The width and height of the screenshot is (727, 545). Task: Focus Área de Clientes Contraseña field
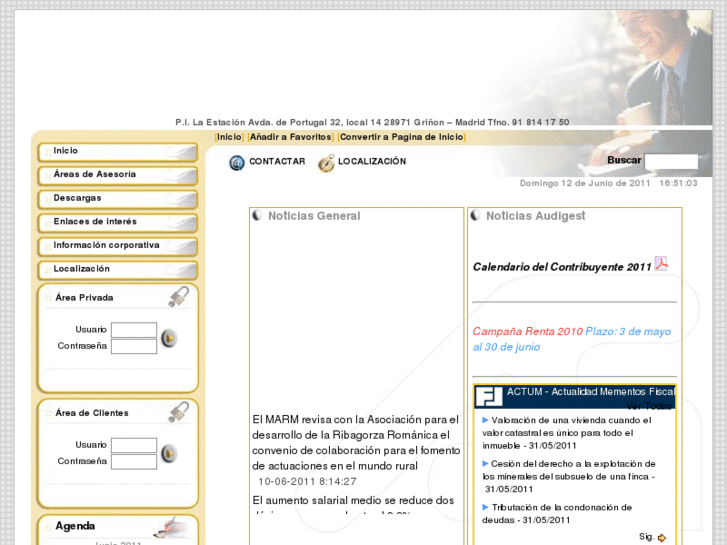pyautogui.click(x=134, y=462)
